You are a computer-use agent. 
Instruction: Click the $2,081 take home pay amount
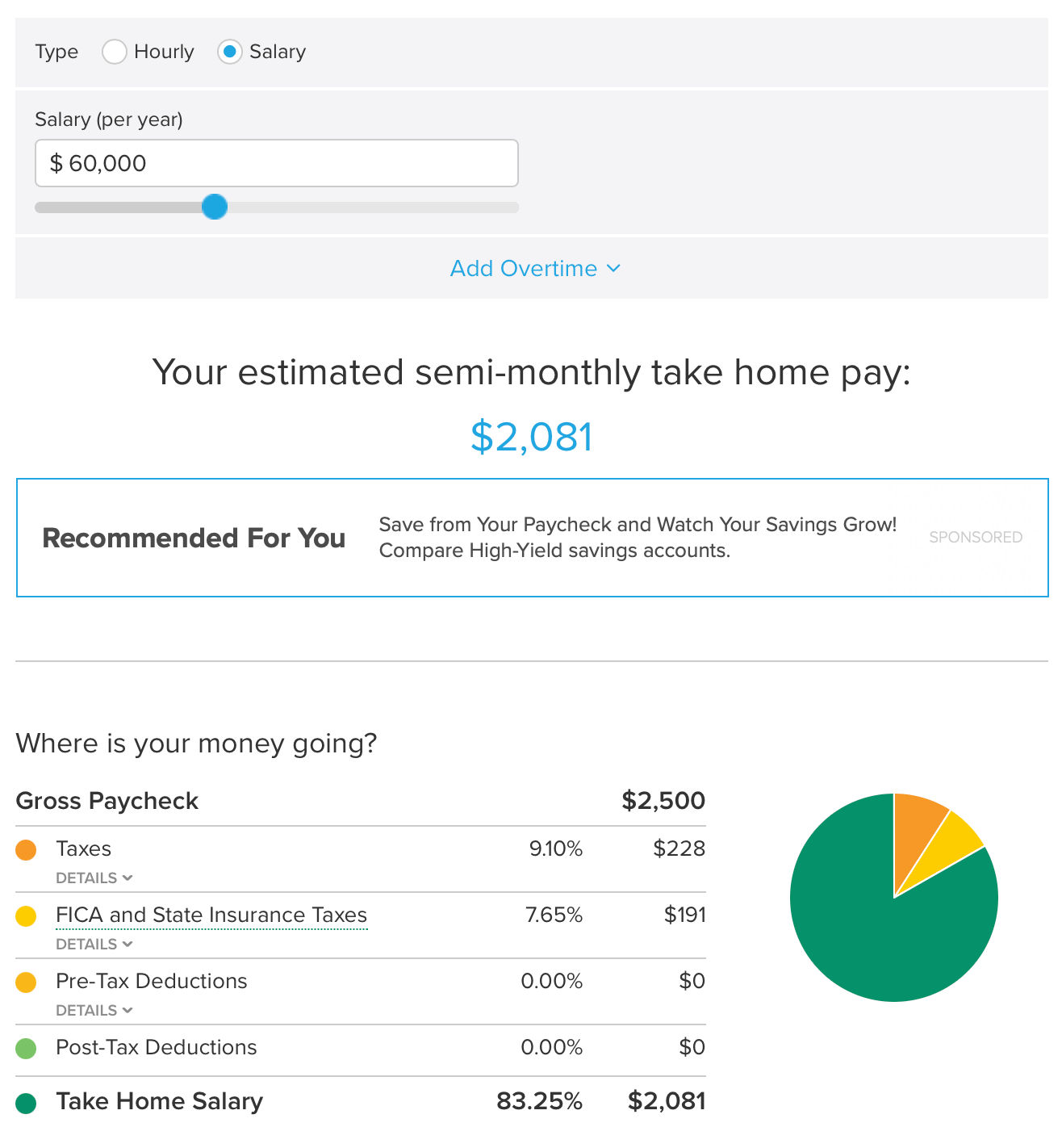click(x=530, y=436)
